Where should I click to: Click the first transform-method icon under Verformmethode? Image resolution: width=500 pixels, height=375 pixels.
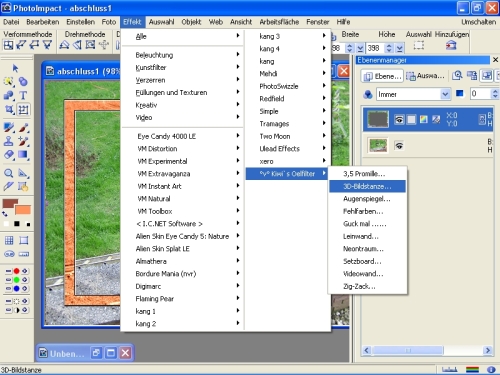click(8, 45)
